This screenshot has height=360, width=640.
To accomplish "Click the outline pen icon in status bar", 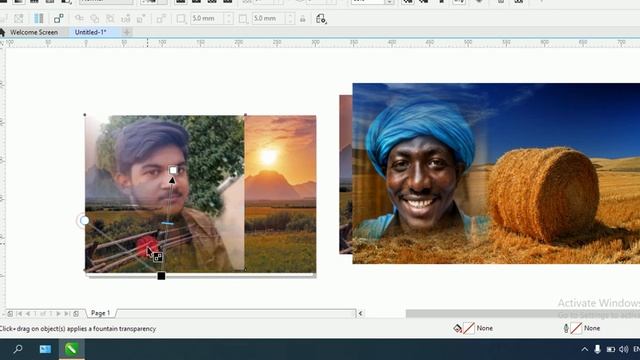I will [566, 328].
